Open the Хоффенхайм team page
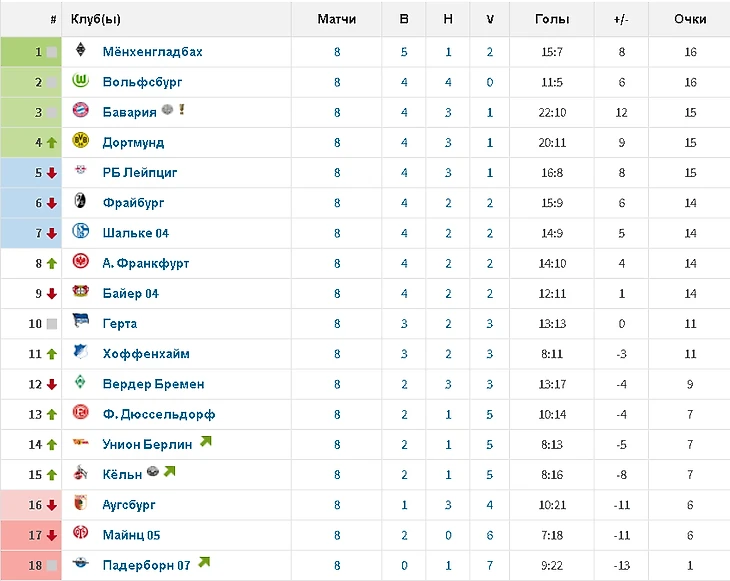The width and height of the screenshot is (730, 581). 146,354
